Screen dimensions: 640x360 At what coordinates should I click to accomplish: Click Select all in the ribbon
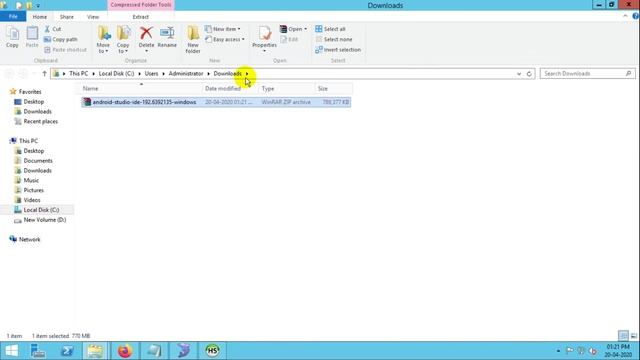330,29
